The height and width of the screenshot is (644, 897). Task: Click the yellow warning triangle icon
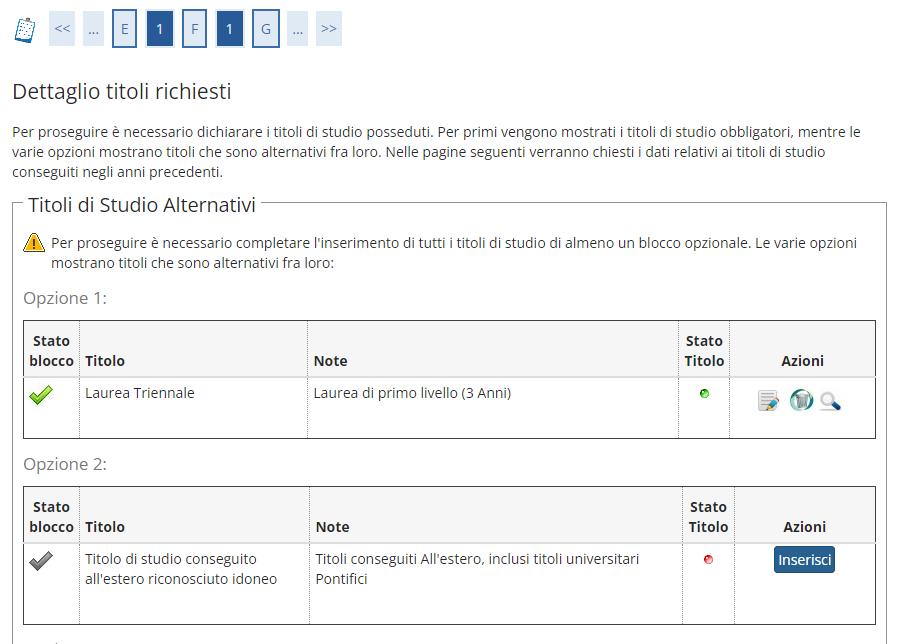(34, 243)
